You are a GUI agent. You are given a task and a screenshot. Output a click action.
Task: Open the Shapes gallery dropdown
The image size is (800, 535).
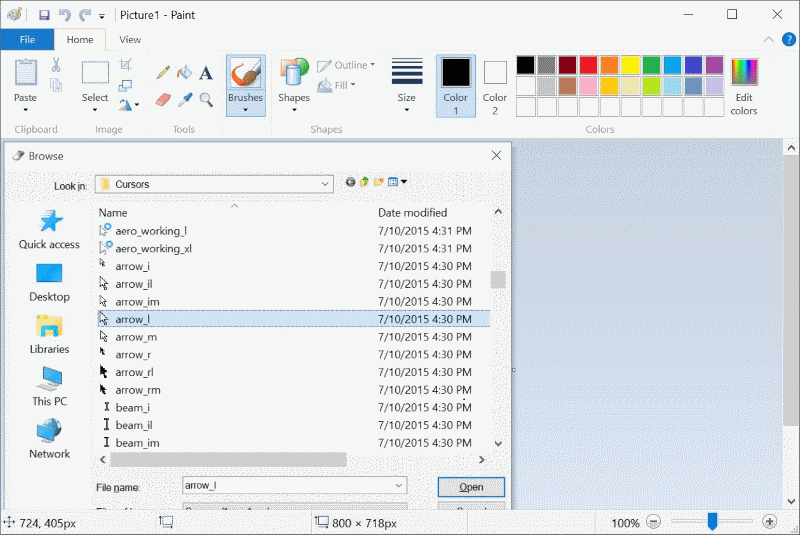tap(294, 110)
